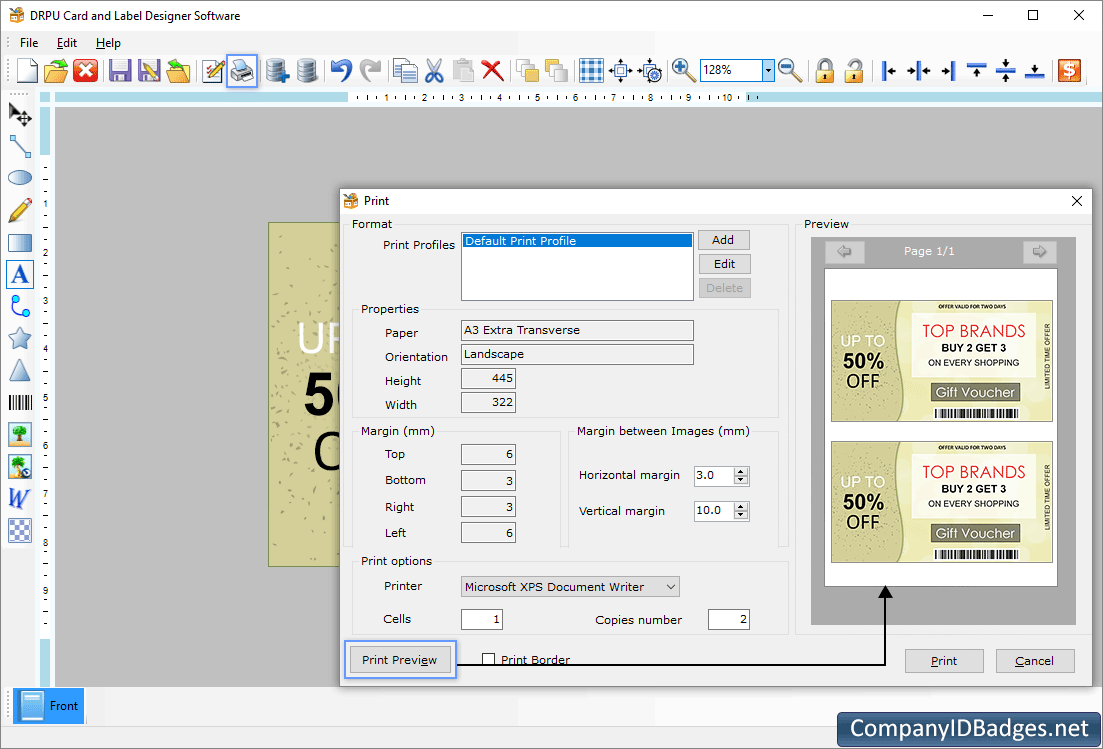Click the Bottom margin field
The height and width of the screenshot is (749, 1103).
point(488,480)
